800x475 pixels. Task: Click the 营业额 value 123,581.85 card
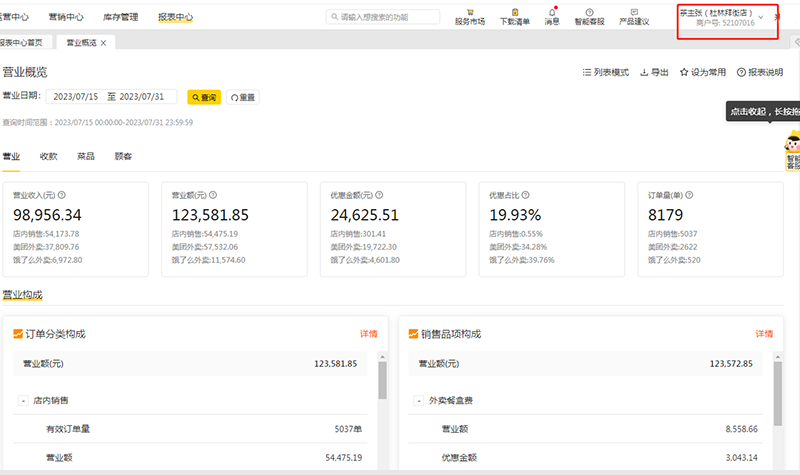(x=210, y=215)
